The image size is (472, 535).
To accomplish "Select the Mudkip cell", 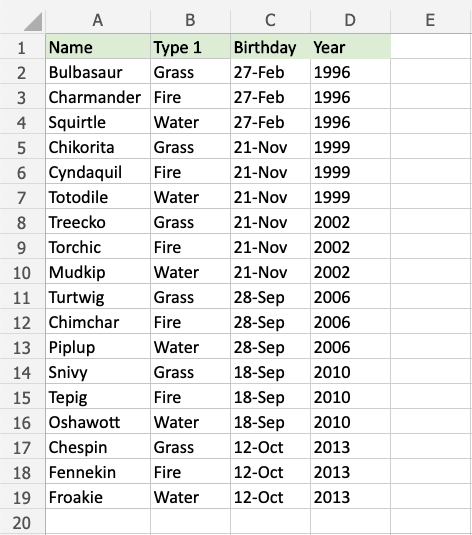I will click(98, 272).
